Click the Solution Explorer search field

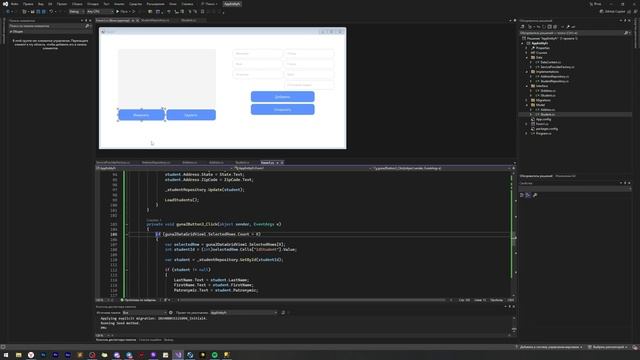[575, 33]
